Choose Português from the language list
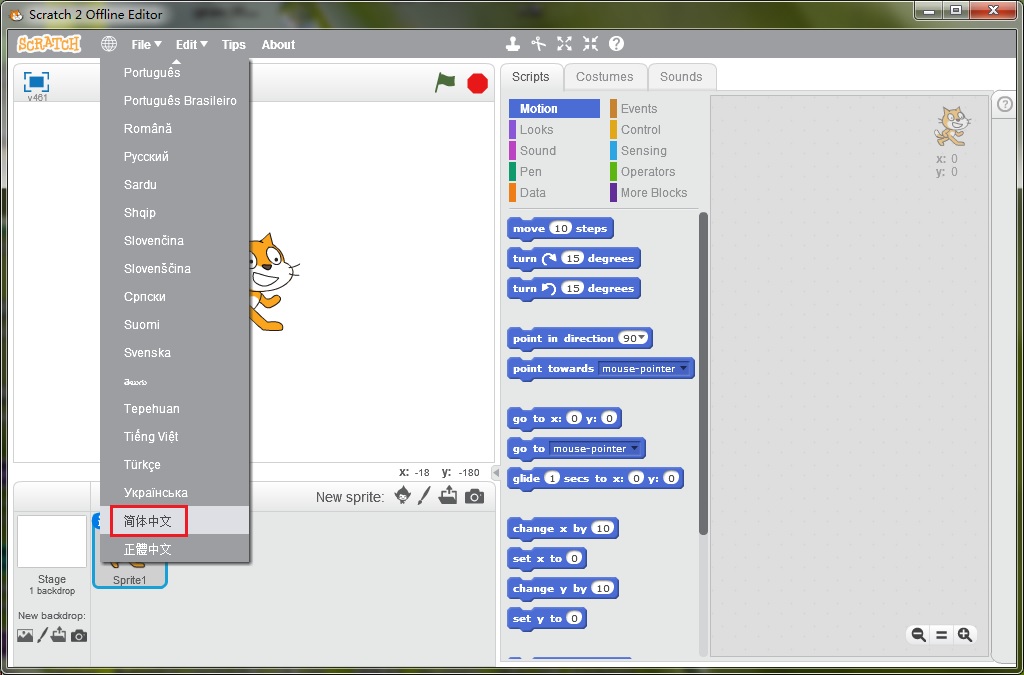Screen dimensions: 1024x675 tap(175, 72)
